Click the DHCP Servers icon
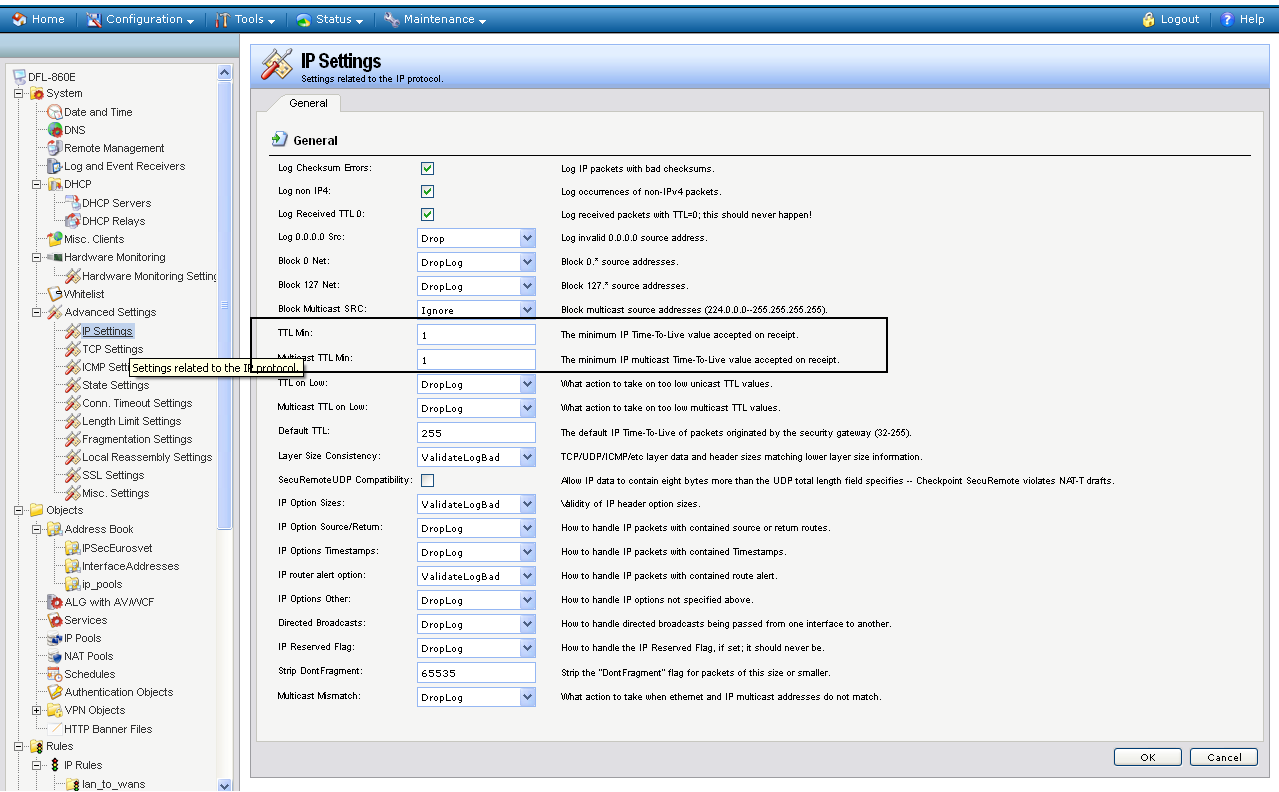The image size is (1279, 792). click(73, 203)
